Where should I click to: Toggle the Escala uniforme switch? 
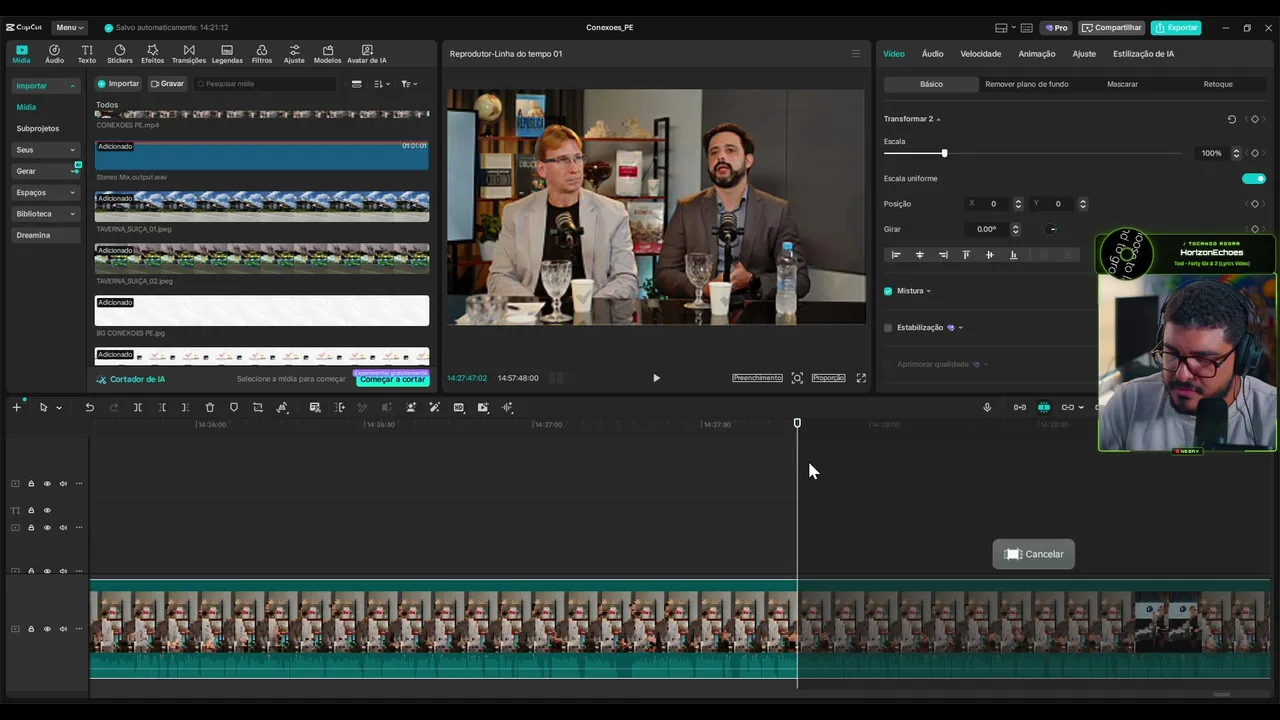[x=1254, y=179]
